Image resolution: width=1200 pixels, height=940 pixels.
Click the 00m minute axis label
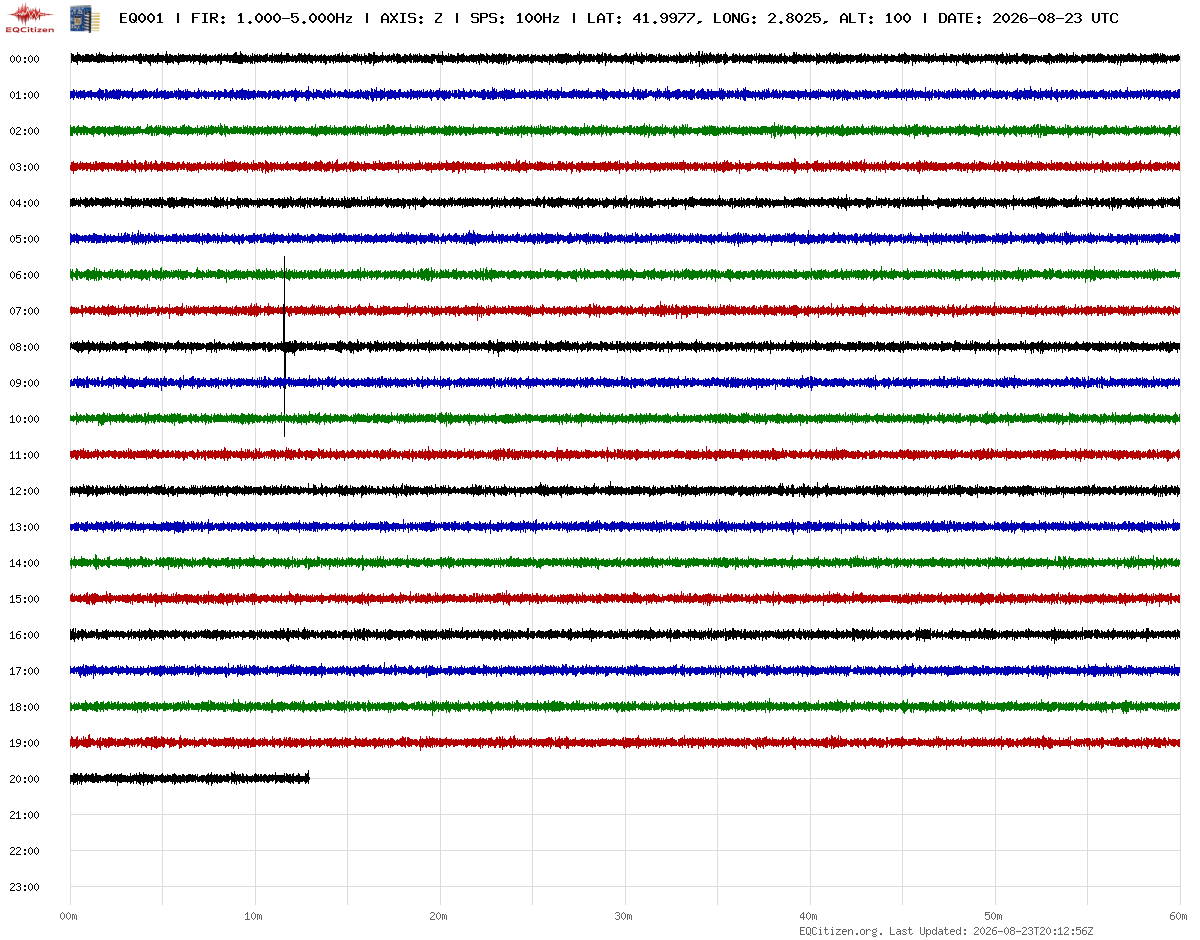68,916
